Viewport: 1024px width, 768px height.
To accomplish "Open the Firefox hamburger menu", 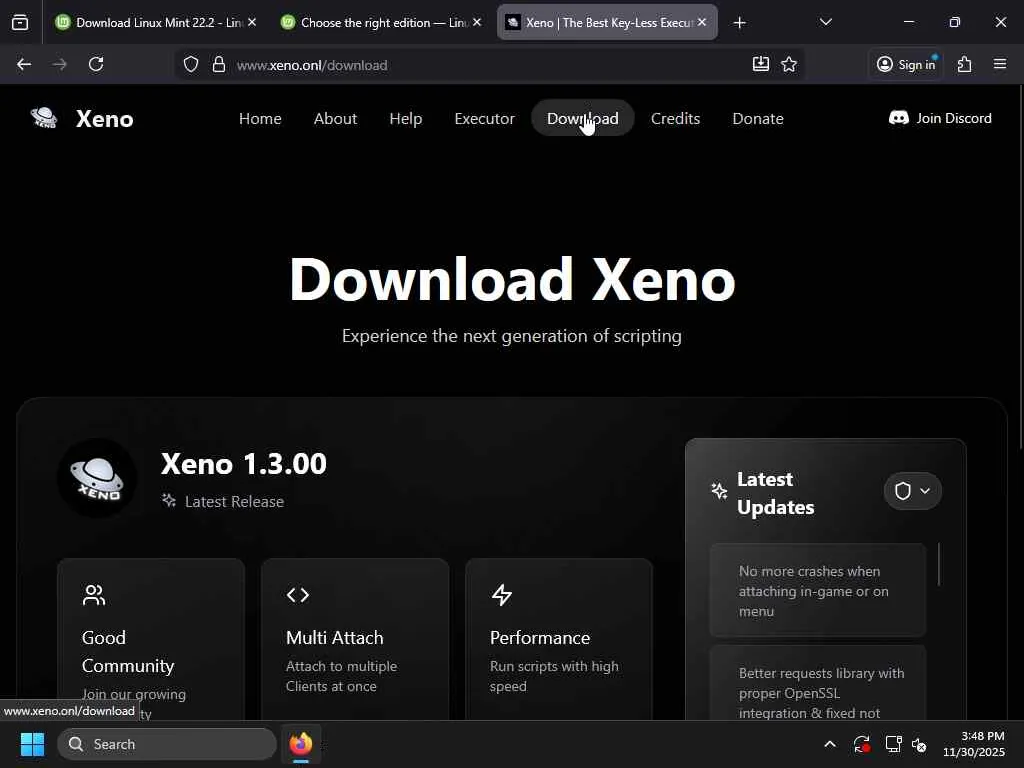I will click(1000, 64).
